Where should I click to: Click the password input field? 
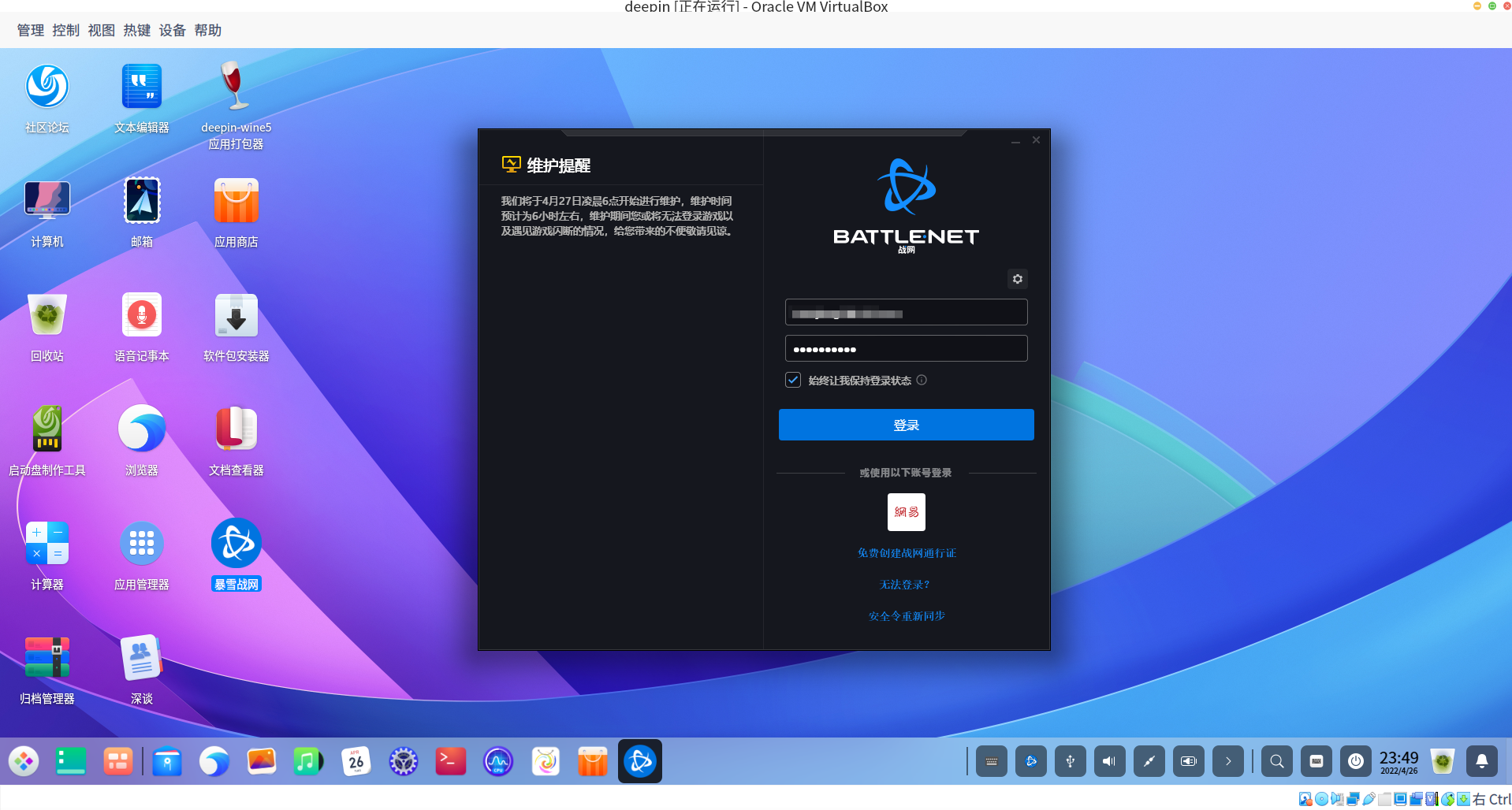pos(906,349)
